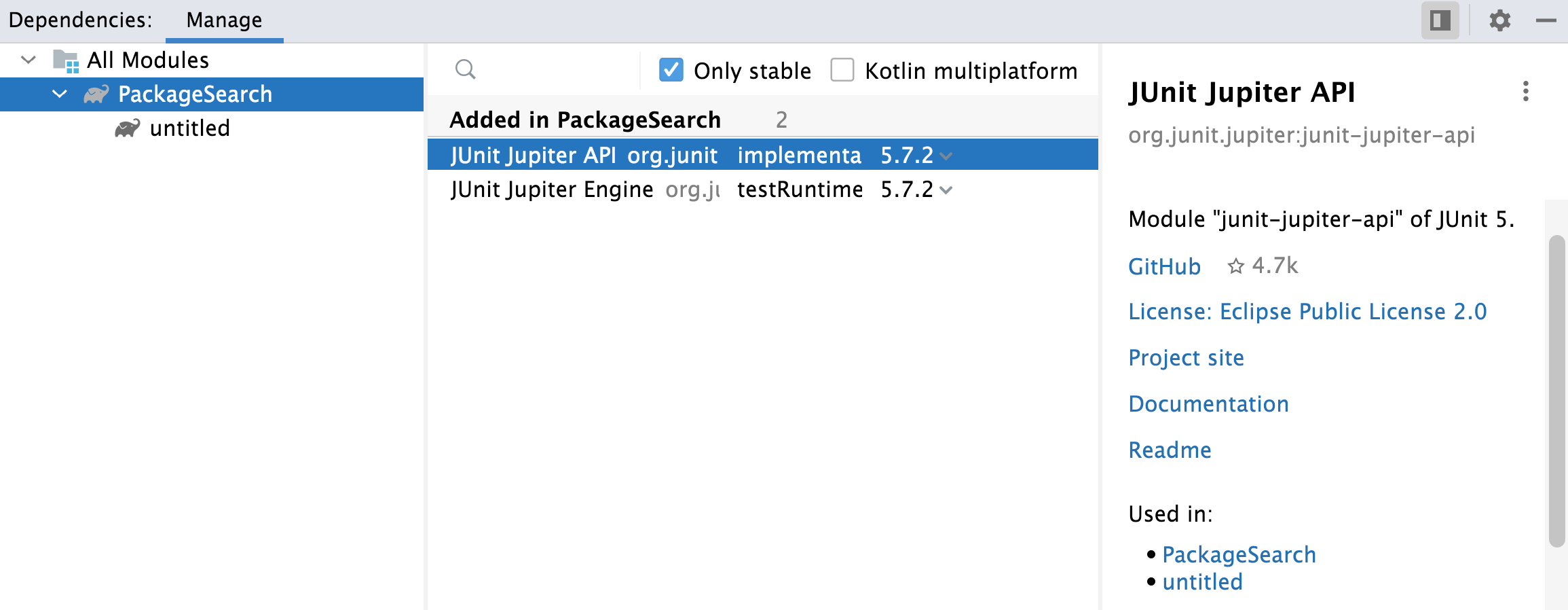Select the All Modules tree item

212,60
